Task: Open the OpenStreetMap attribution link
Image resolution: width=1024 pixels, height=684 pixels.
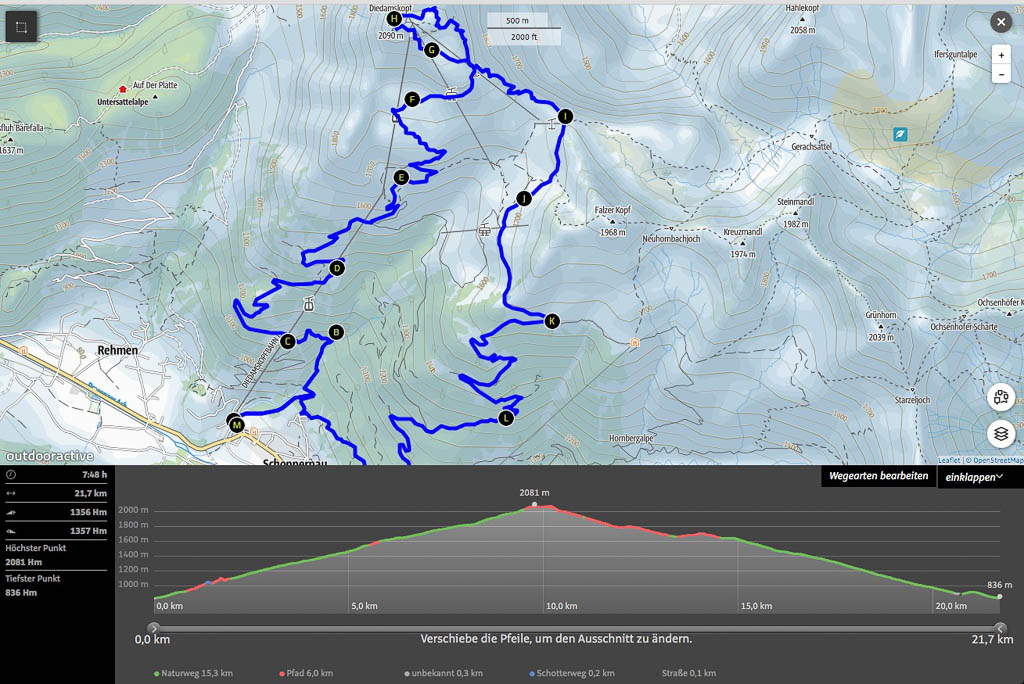Action: [x=996, y=460]
